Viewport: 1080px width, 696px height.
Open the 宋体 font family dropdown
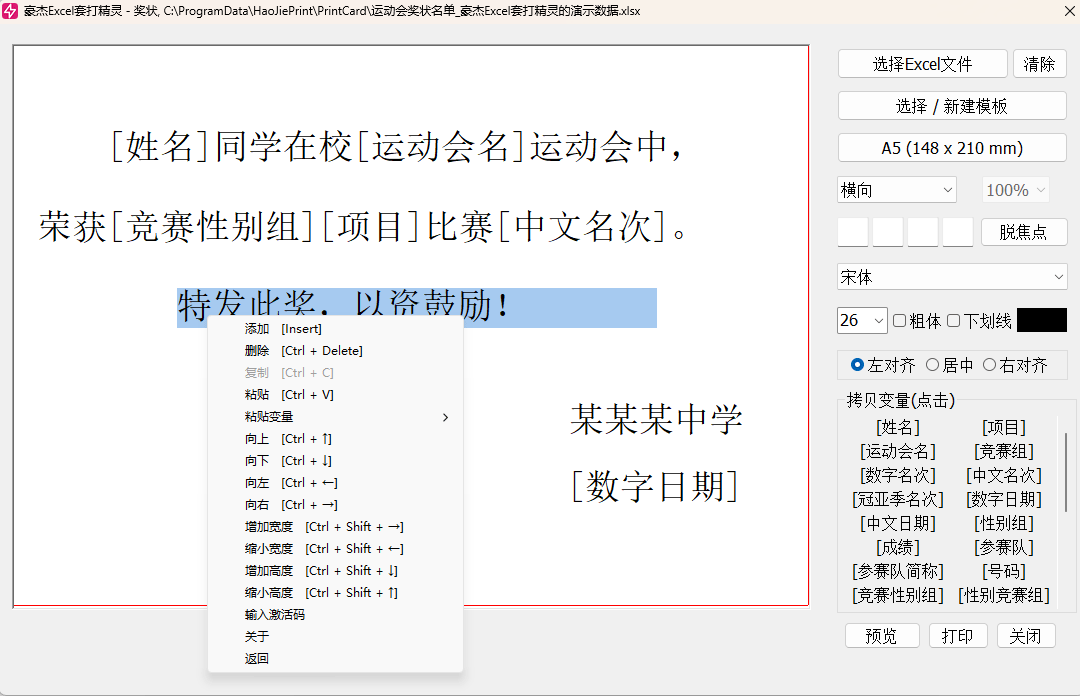pos(951,276)
